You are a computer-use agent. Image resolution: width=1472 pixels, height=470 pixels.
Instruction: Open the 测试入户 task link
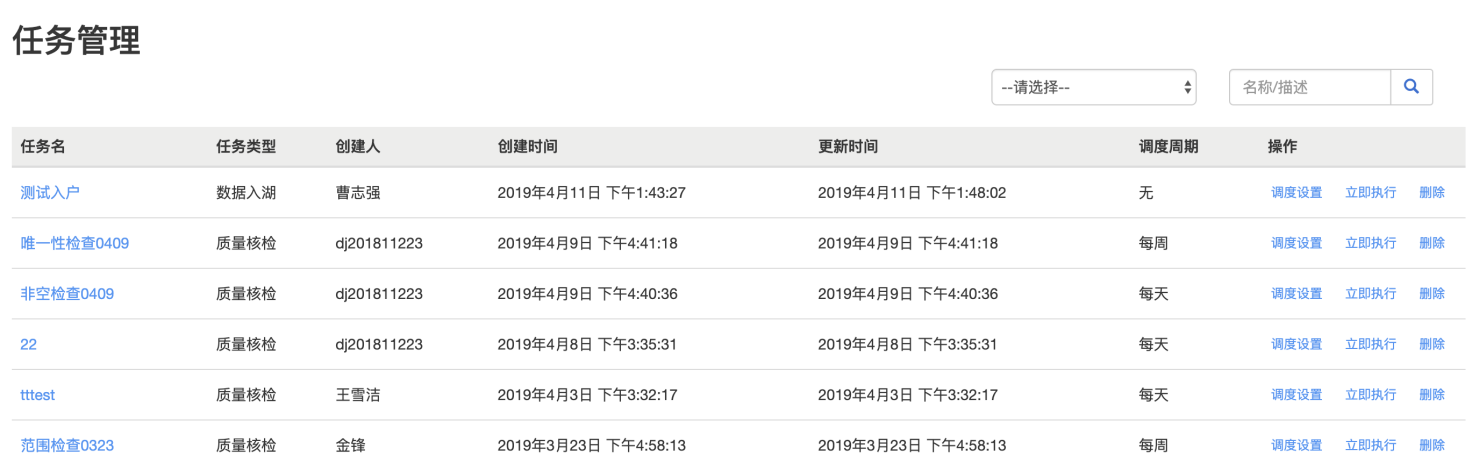point(50,193)
